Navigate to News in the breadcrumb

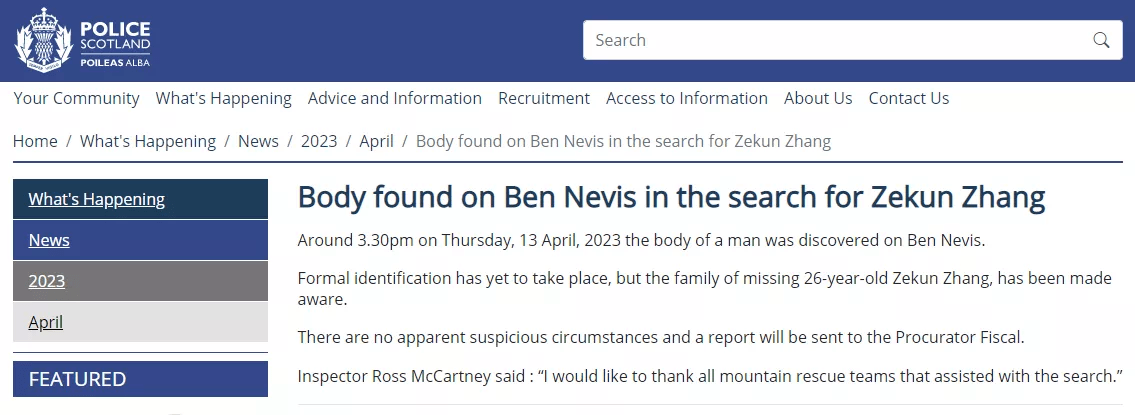tap(258, 141)
